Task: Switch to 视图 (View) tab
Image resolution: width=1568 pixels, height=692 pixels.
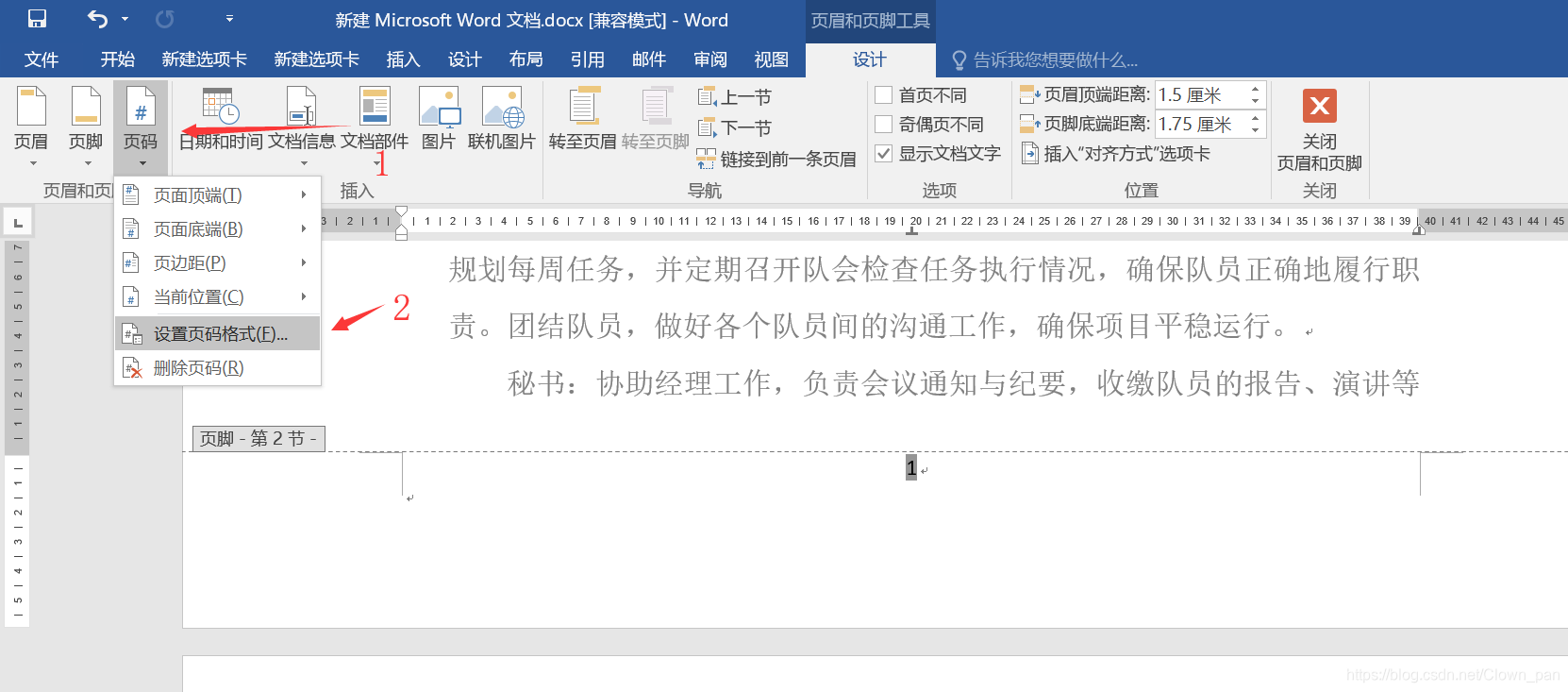Action: coord(772,59)
